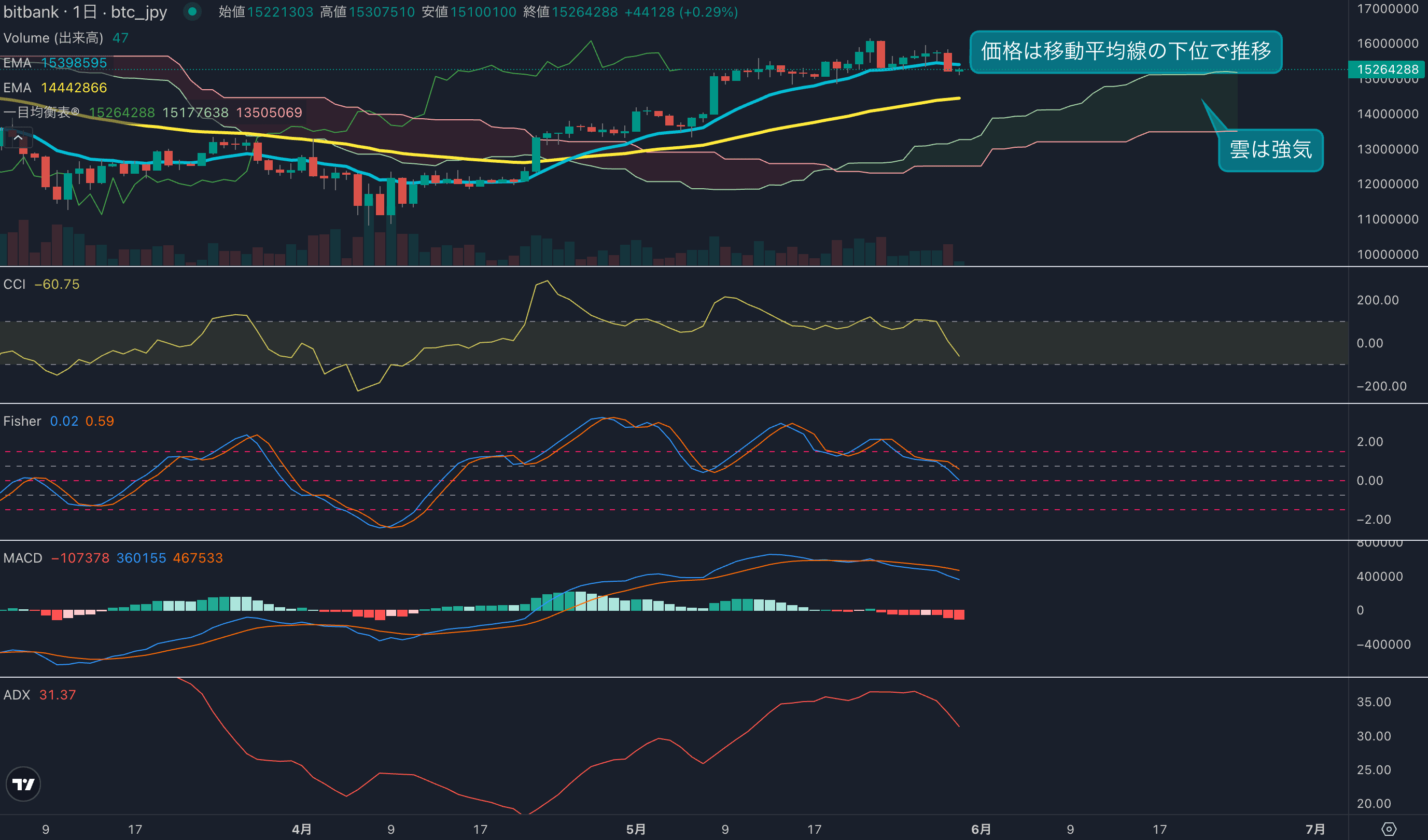Click the Fisher indicator label
The height and width of the screenshot is (840, 1428).
[x=22, y=421]
